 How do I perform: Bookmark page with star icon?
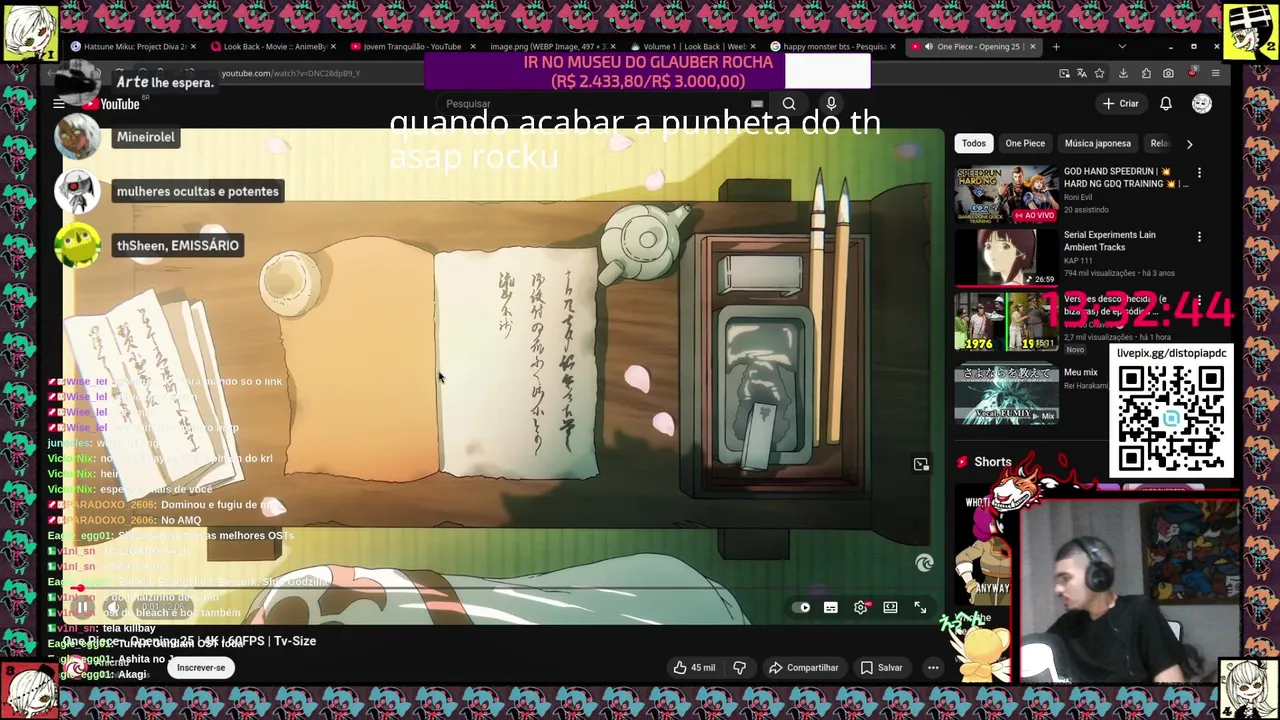point(1099,73)
